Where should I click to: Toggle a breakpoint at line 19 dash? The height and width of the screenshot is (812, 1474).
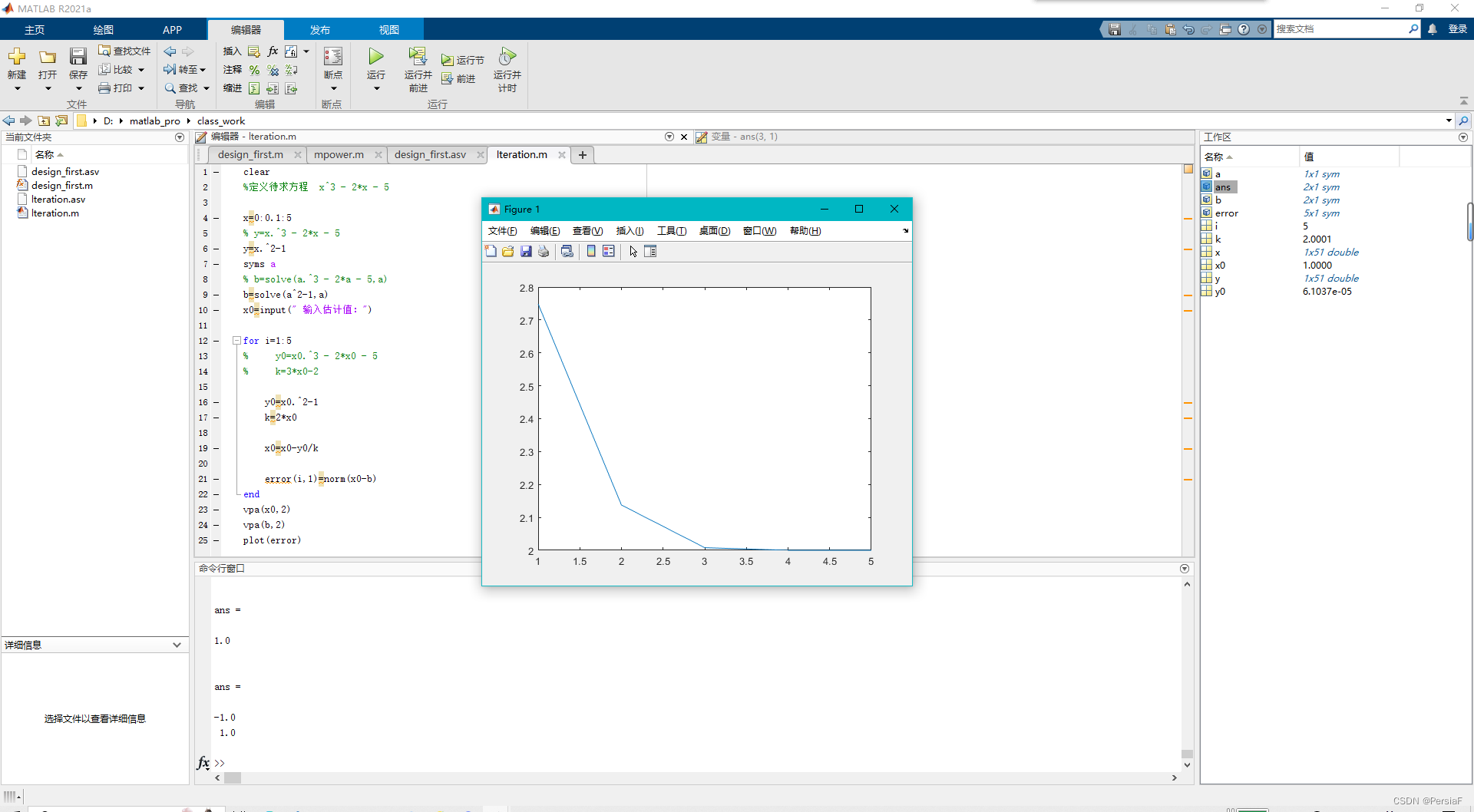[x=216, y=448]
